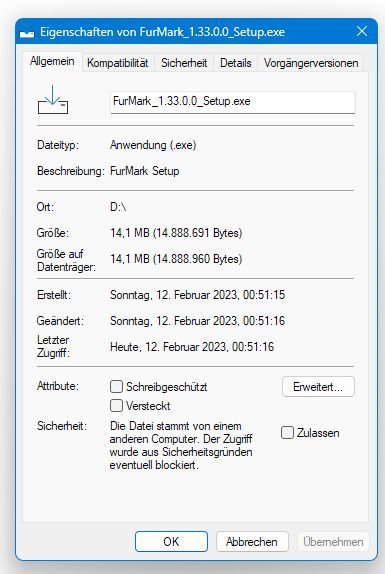Viewport: 385px width, 574px height.
Task: Click the installer file icon beside the name
Action: coord(53,99)
